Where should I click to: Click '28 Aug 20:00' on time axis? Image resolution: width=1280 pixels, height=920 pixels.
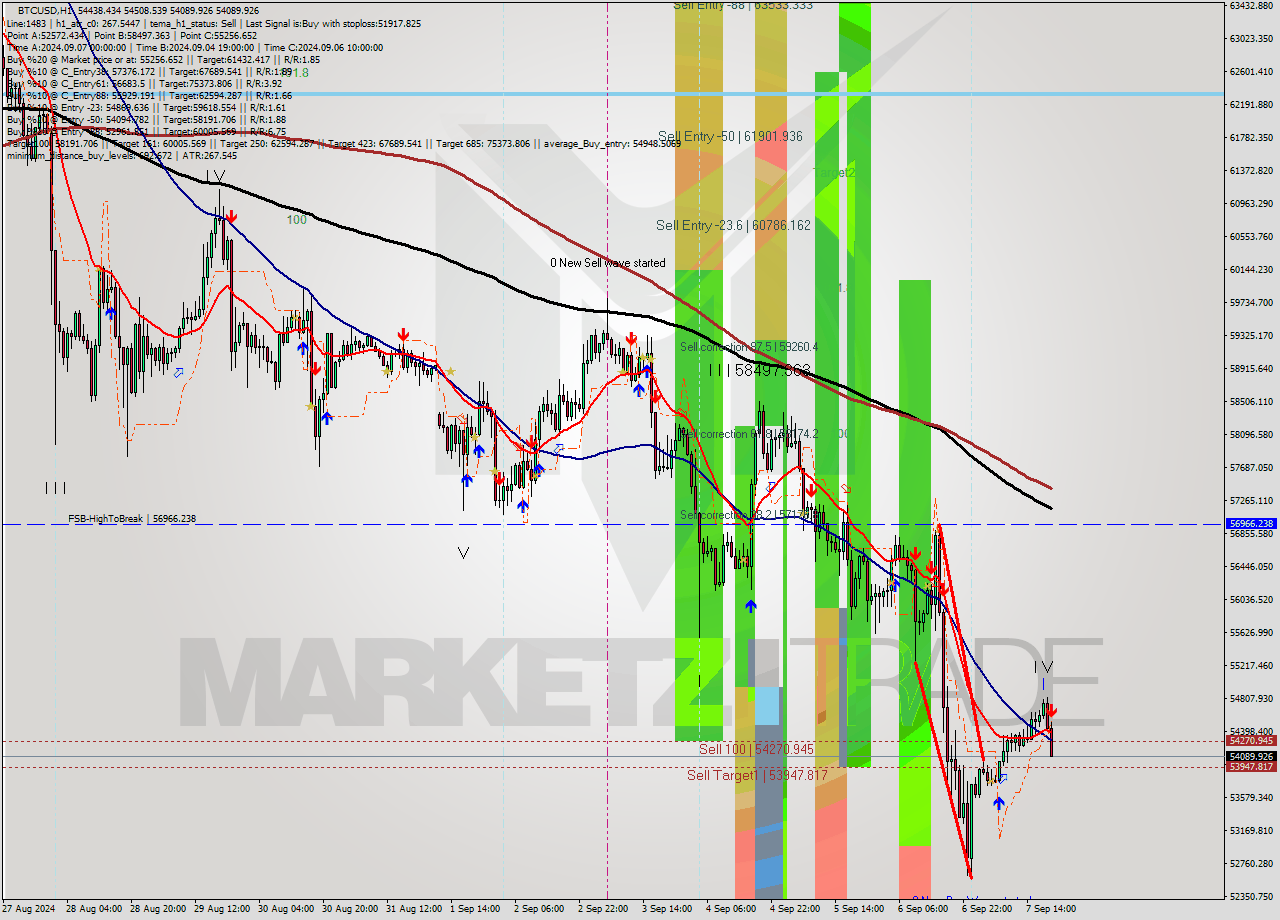[158, 909]
